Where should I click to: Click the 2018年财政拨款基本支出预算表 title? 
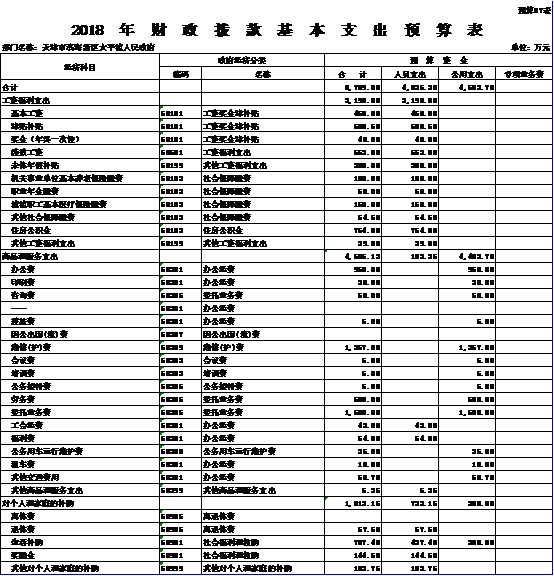click(x=277, y=30)
